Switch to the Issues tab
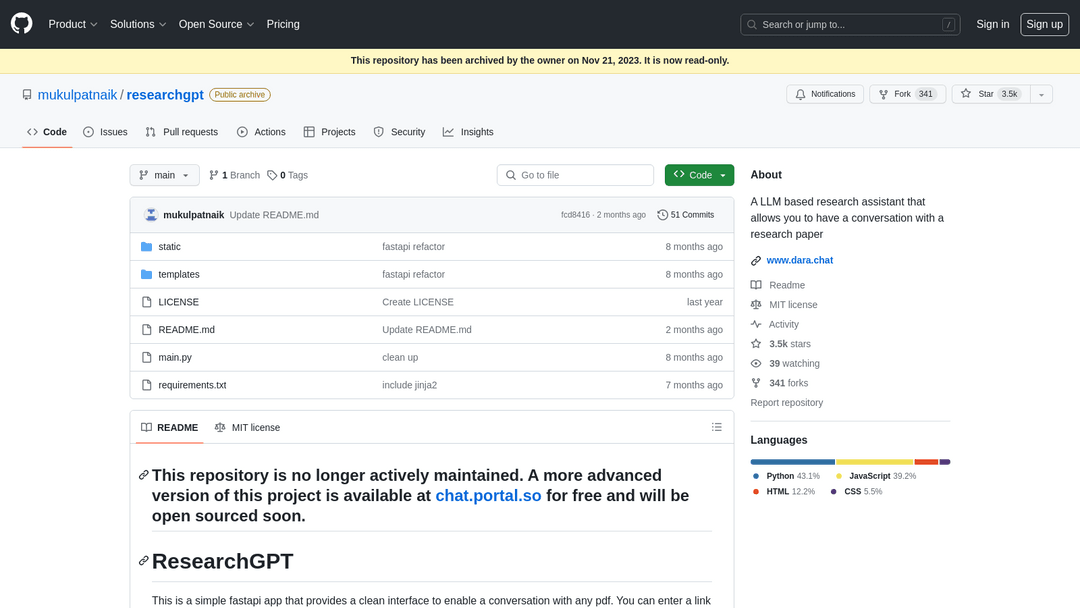Screen dimensions: 1080x608 pos(105,132)
